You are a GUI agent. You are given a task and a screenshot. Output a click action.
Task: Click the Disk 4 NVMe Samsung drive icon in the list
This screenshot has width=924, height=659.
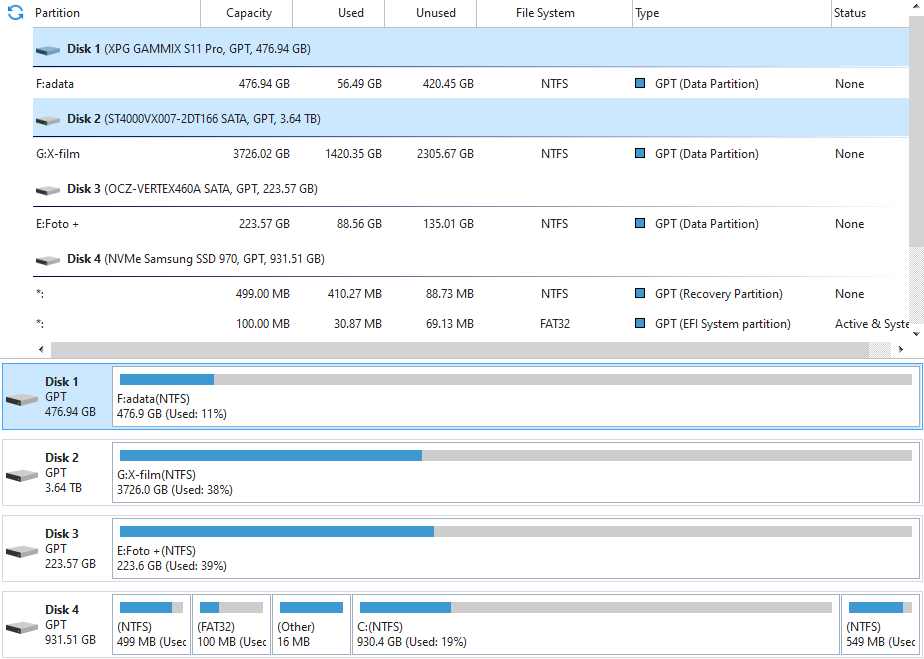click(47, 260)
